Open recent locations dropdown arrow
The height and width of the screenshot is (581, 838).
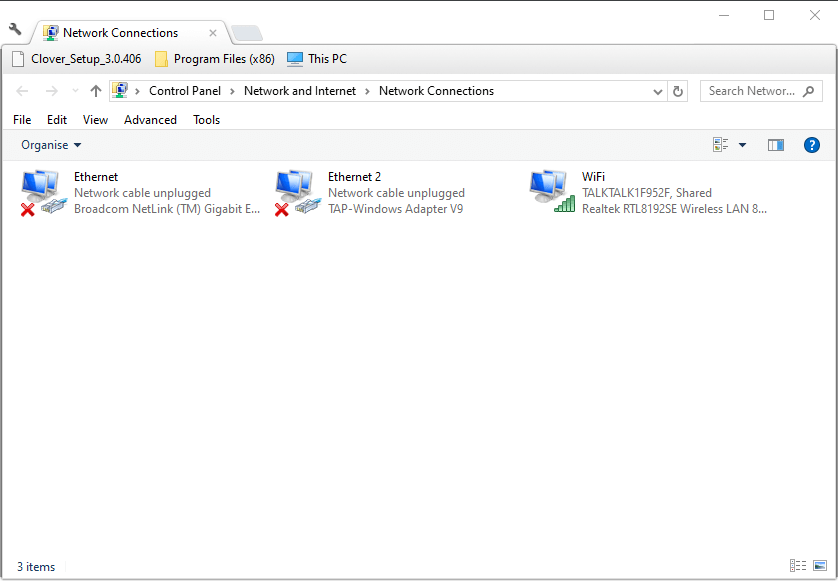75,91
